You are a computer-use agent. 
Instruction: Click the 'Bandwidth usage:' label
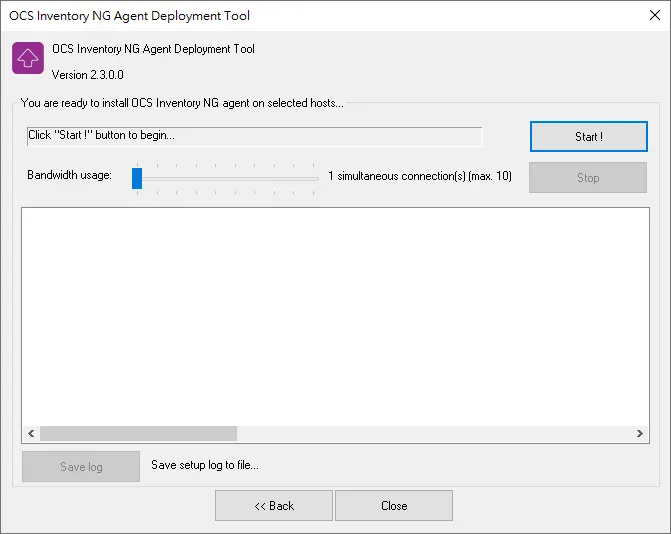tap(69, 175)
